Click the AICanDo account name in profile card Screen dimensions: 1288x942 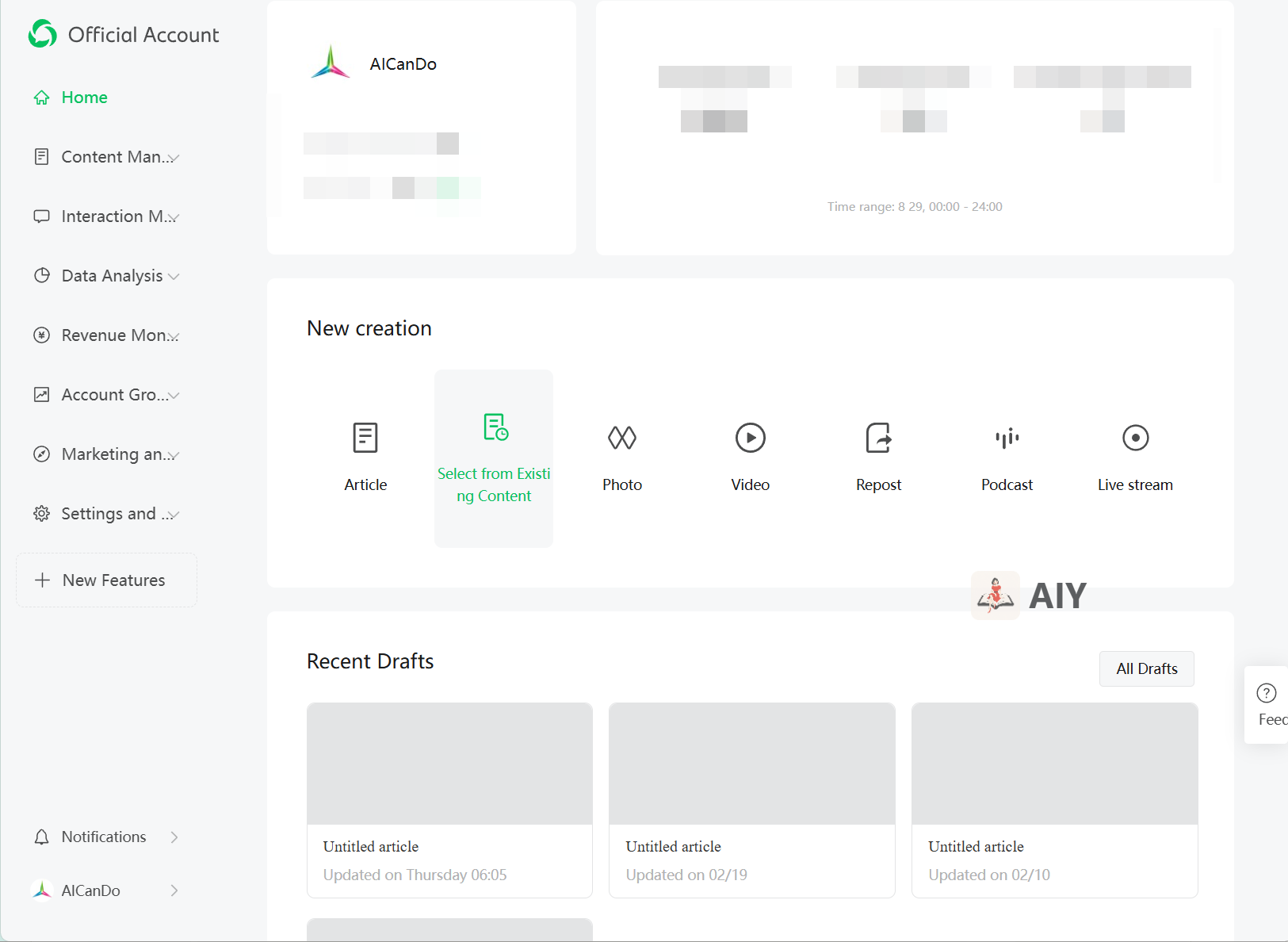tap(403, 64)
